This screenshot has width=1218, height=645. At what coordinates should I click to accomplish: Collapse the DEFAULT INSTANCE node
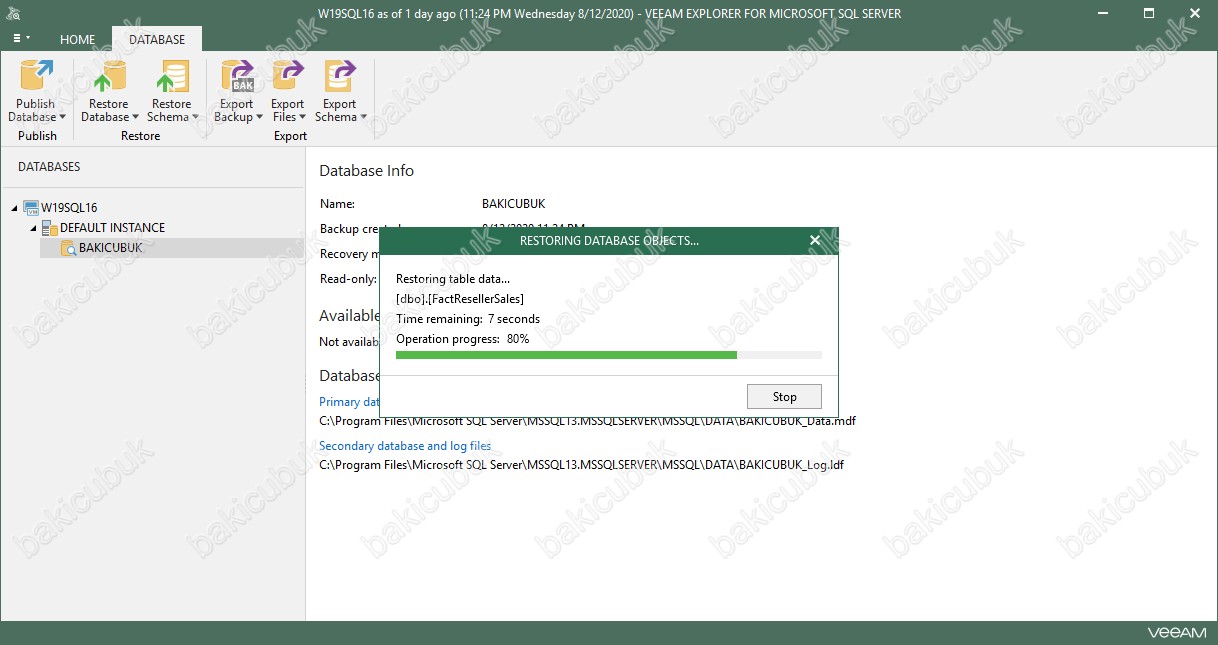coord(33,228)
